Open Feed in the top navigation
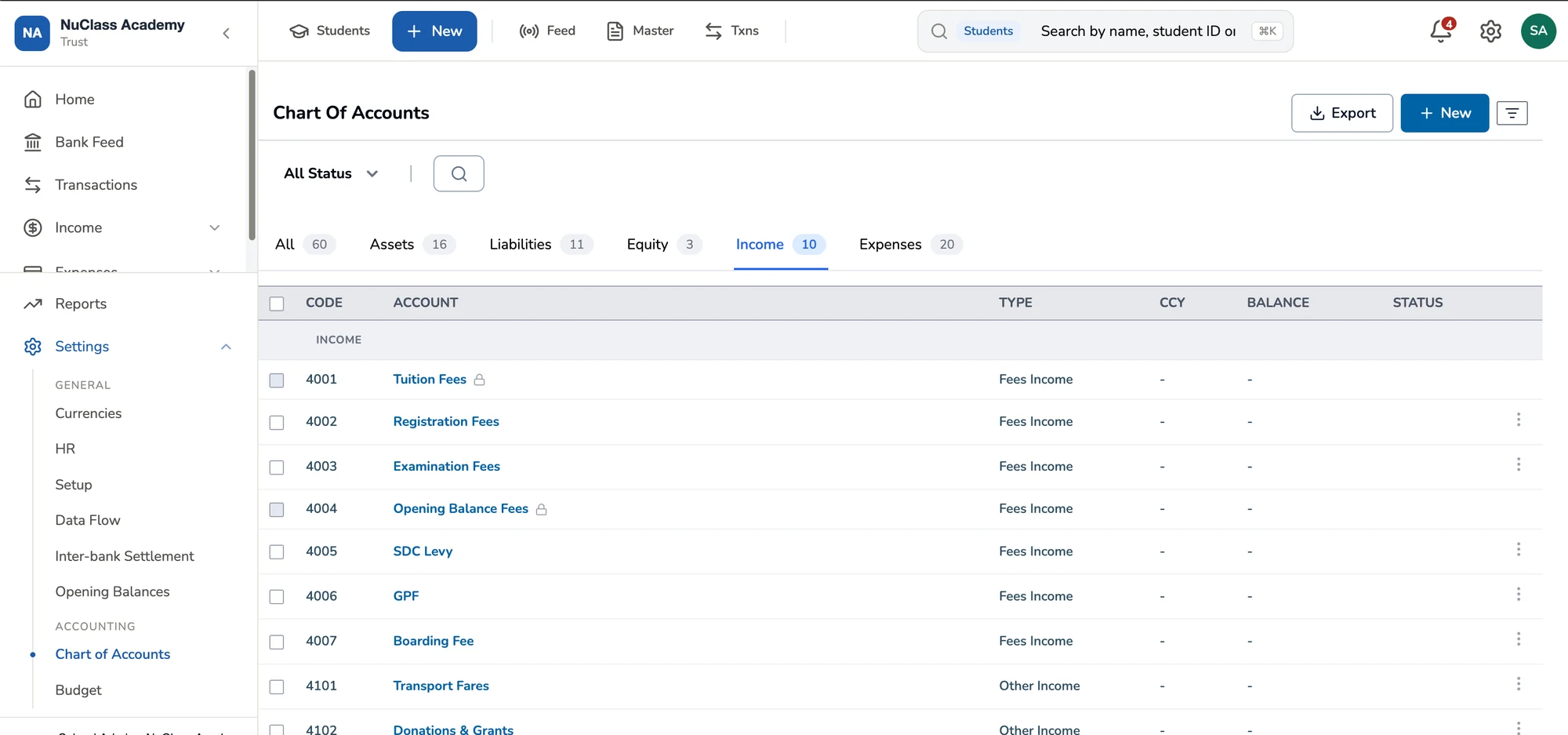The width and height of the screenshot is (1568, 735). [547, 31]
